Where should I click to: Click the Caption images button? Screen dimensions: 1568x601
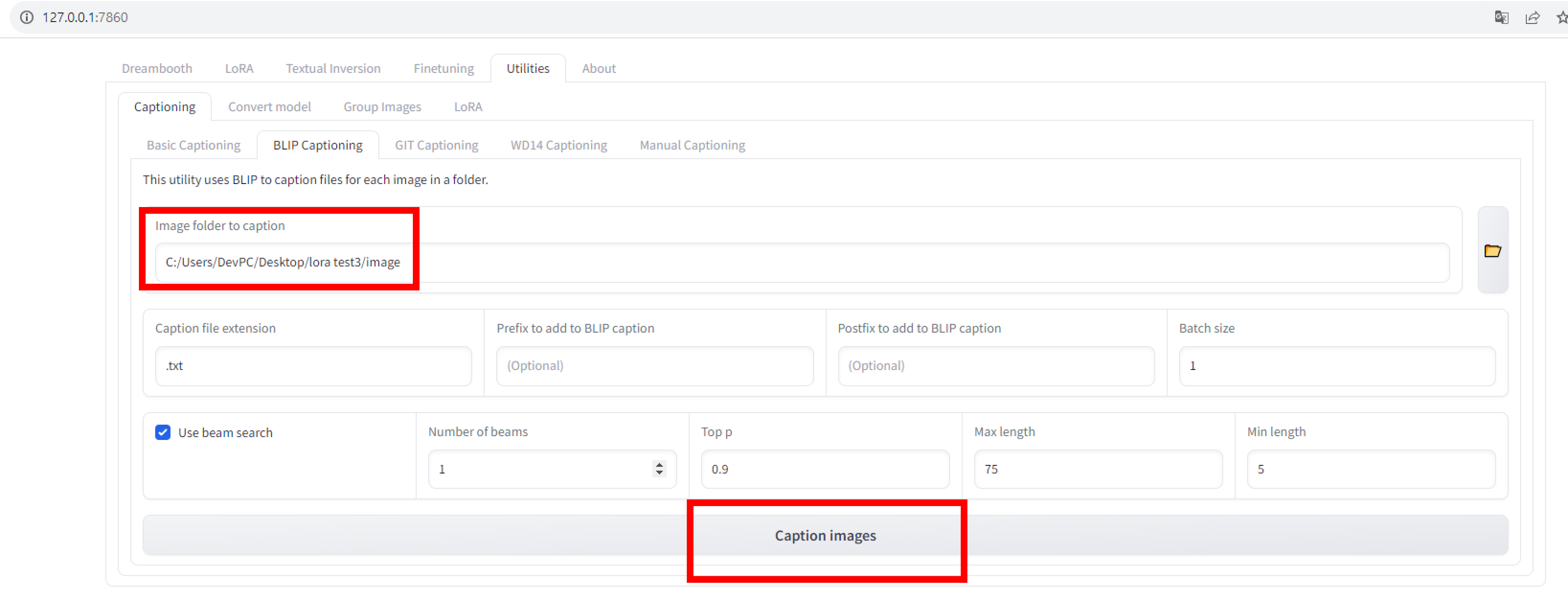tap(825, 535)
